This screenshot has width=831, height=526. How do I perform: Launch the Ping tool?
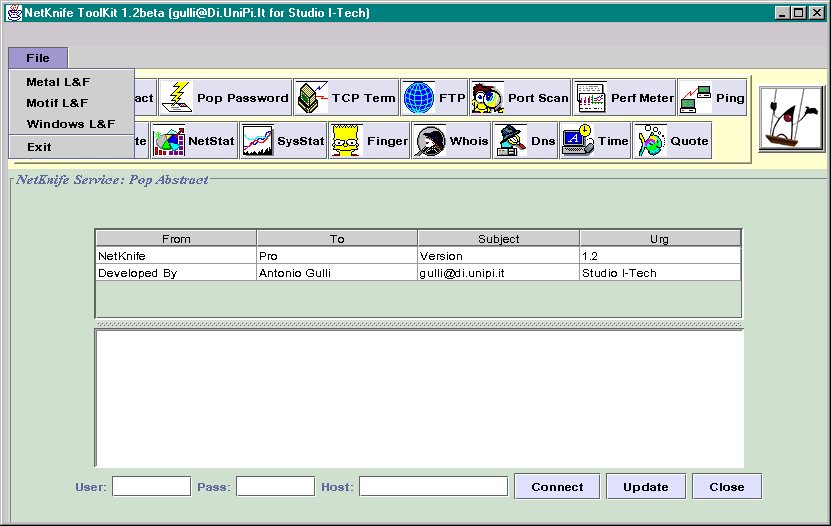712,97
